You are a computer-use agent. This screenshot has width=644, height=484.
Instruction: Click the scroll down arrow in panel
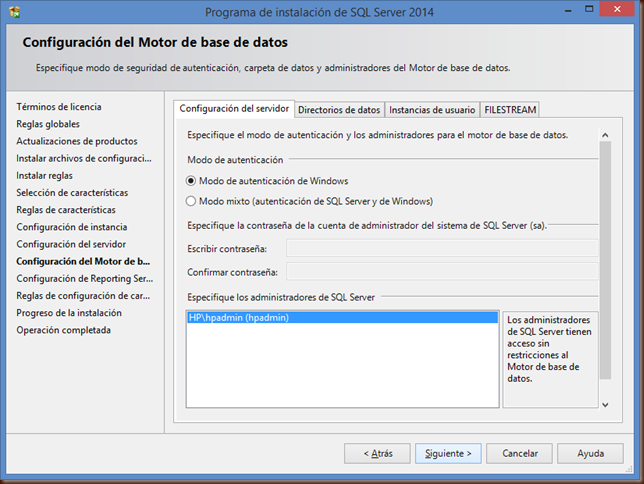605,405
